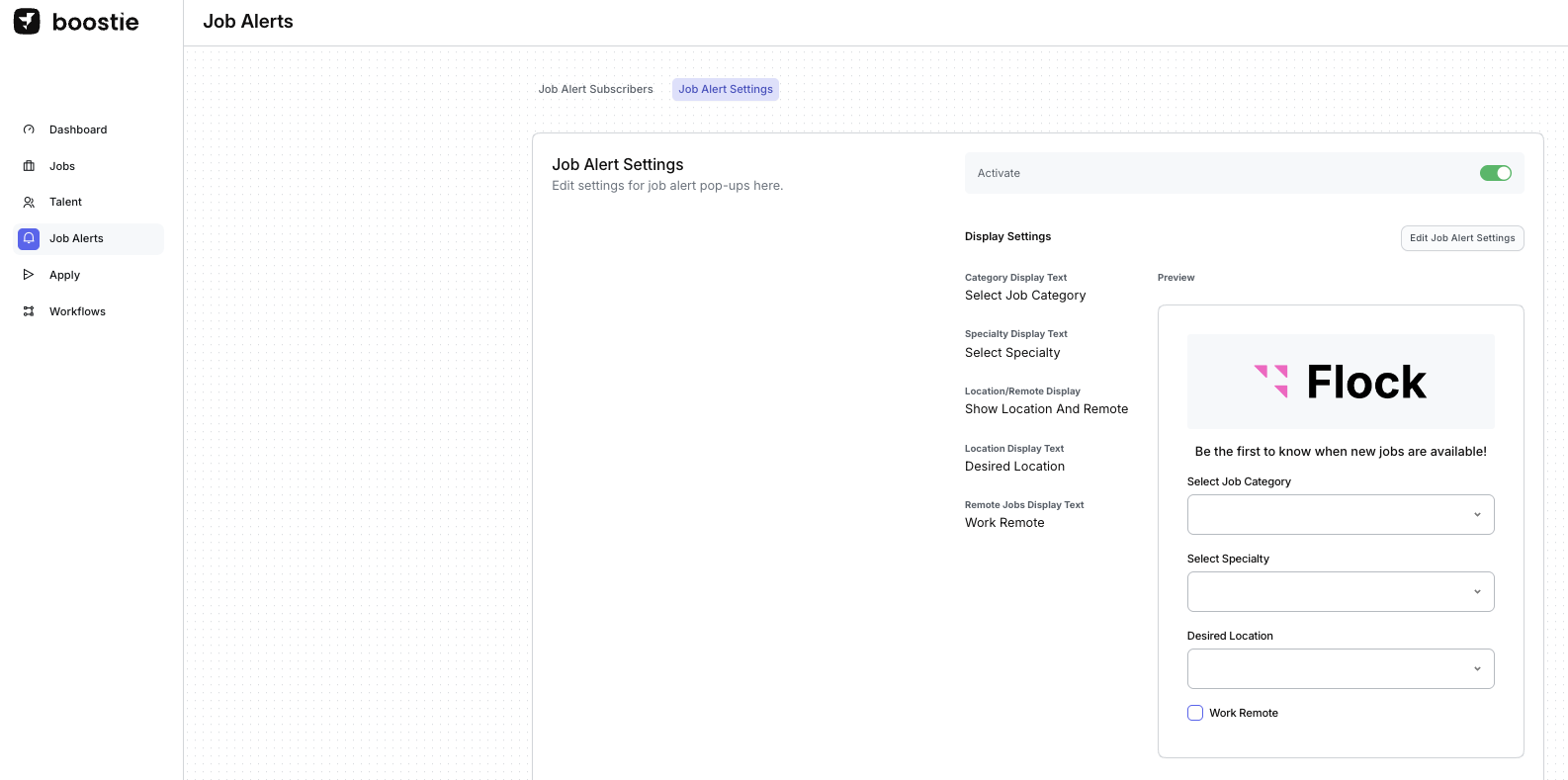This screenshot has height=780, width=1568.
Task: Click the Job Alerts bell icon
Action: coord(29,238)
